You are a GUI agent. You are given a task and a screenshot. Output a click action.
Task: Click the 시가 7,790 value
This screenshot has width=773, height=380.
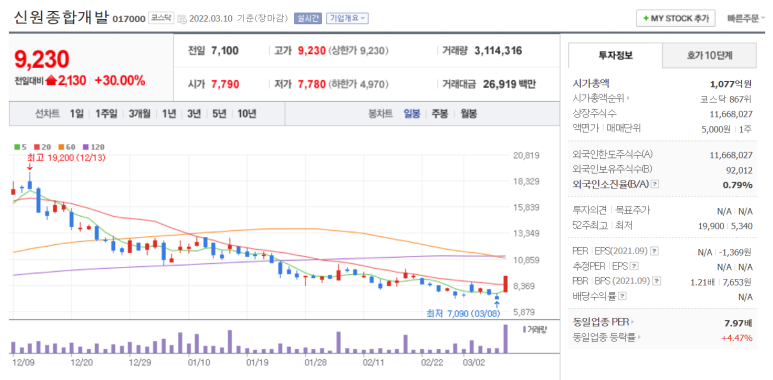coord(225,84)
